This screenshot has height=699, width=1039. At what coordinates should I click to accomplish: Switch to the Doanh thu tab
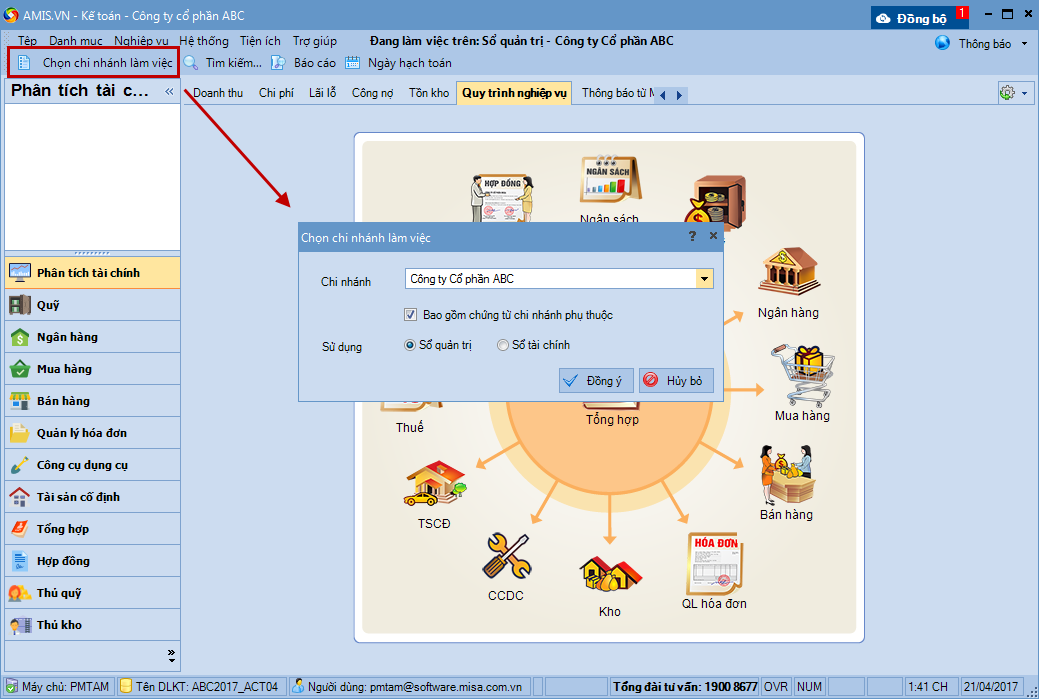pyautogui.click(x=218, y=93)
